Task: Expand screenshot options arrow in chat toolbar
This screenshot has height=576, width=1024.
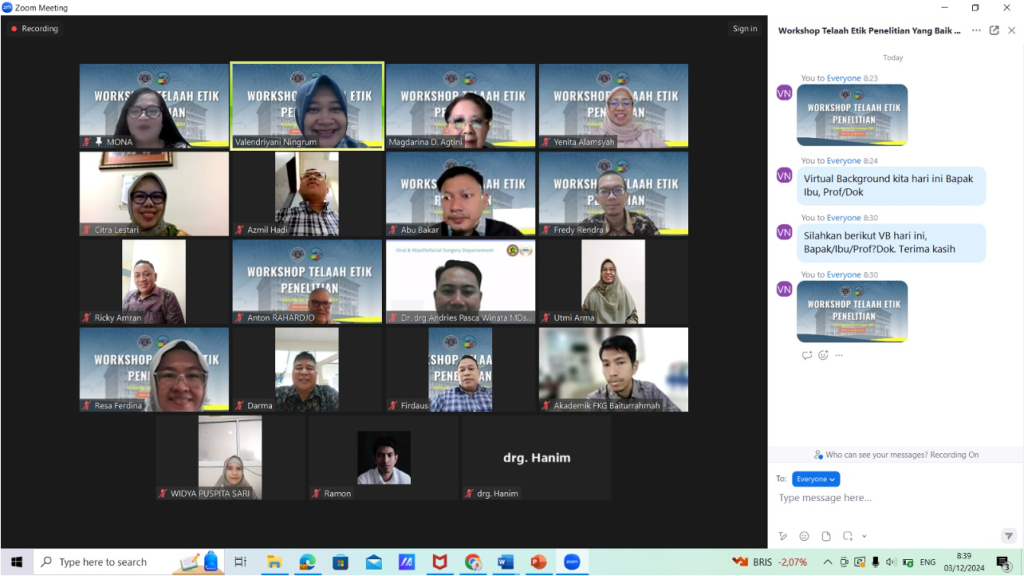Action: tap(864, 537)
